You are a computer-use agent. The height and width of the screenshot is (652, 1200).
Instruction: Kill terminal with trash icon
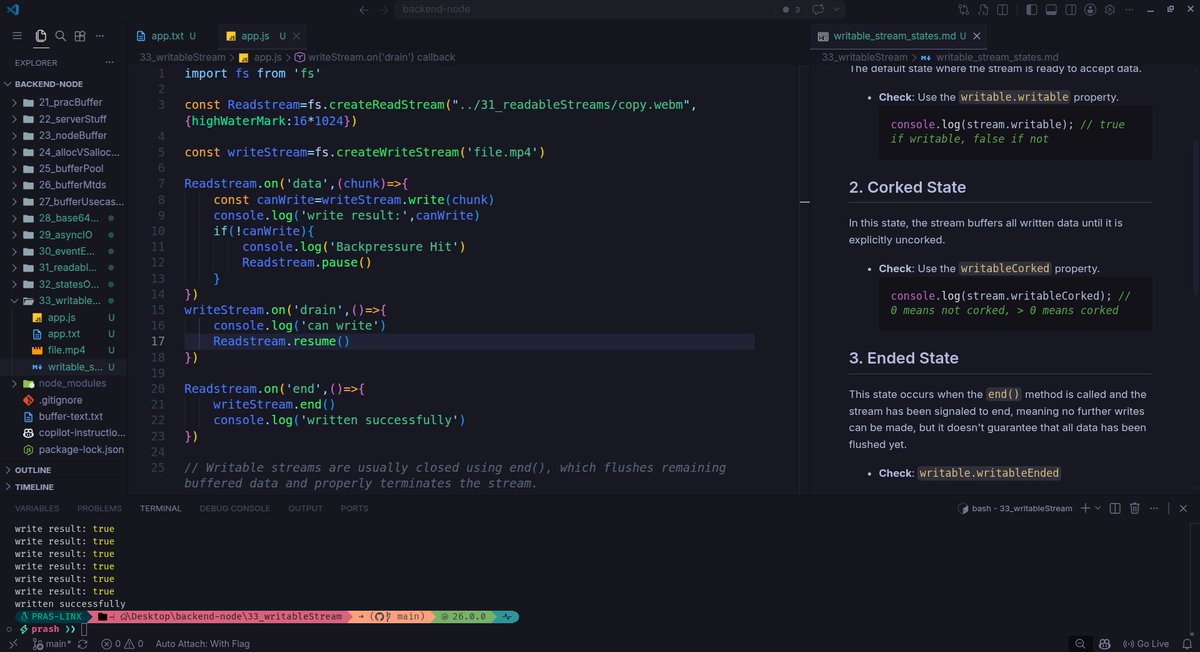[1135, 508]
